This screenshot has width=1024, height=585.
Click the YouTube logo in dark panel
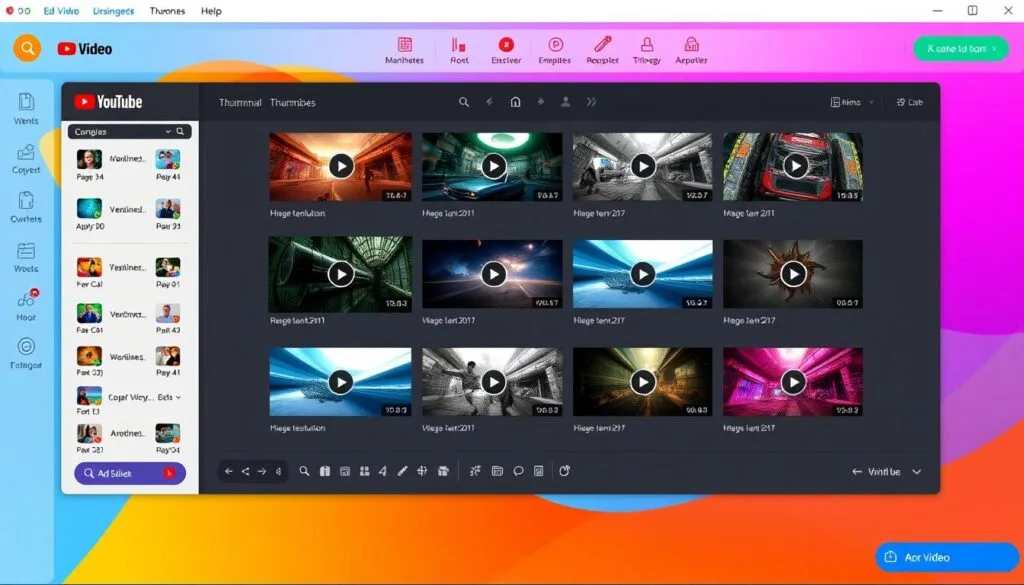(108, 102)
